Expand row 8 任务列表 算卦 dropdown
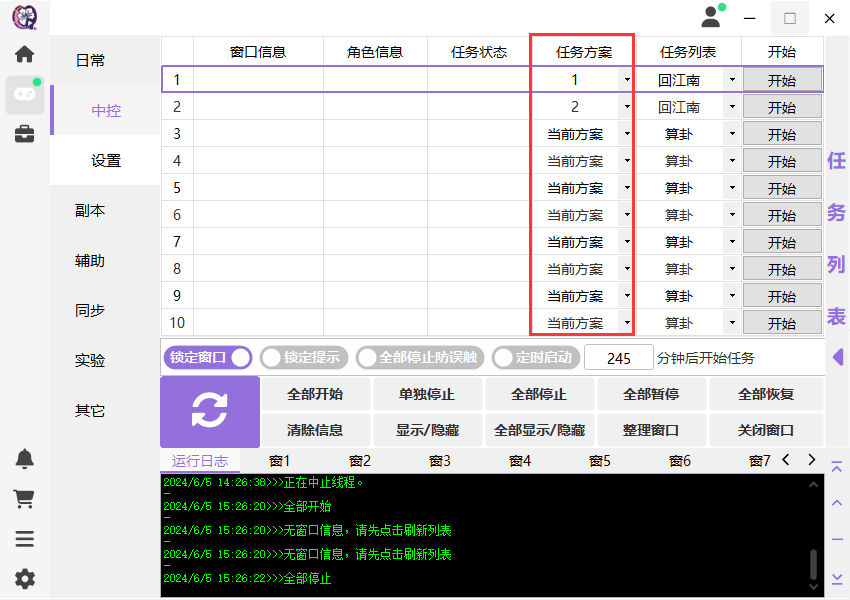This screenshot has height=600, width=850. point(732,269)
